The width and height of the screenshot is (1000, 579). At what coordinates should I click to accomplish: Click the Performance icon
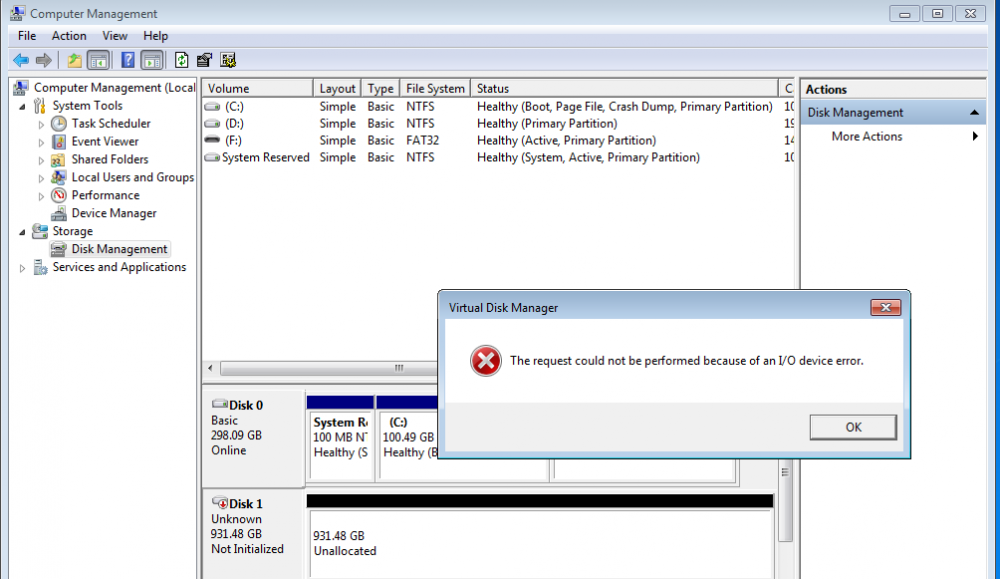[59, 195]
